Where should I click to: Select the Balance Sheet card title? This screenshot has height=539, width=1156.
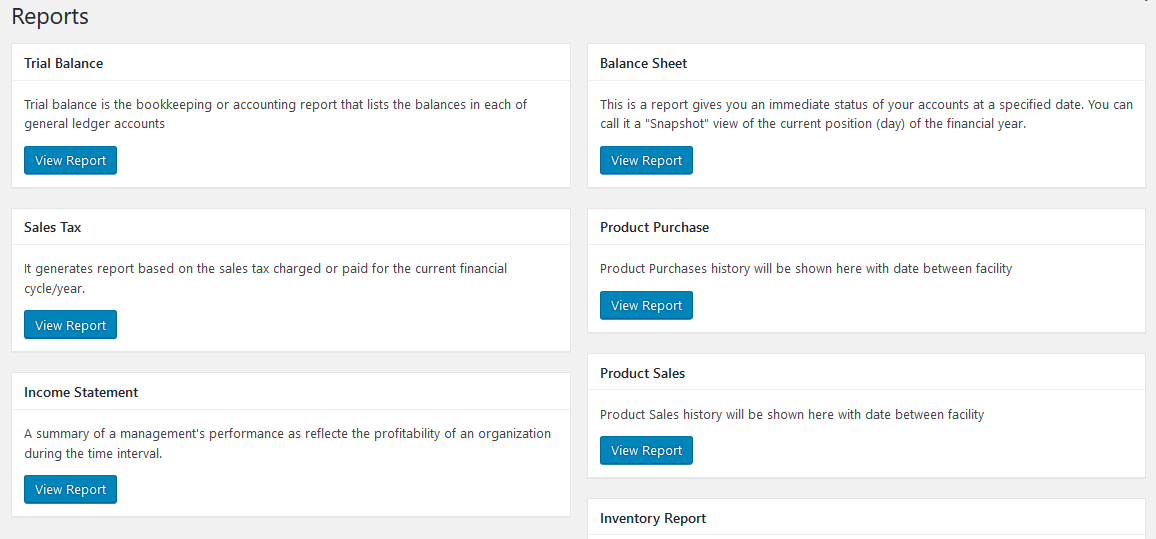point(643,63)
